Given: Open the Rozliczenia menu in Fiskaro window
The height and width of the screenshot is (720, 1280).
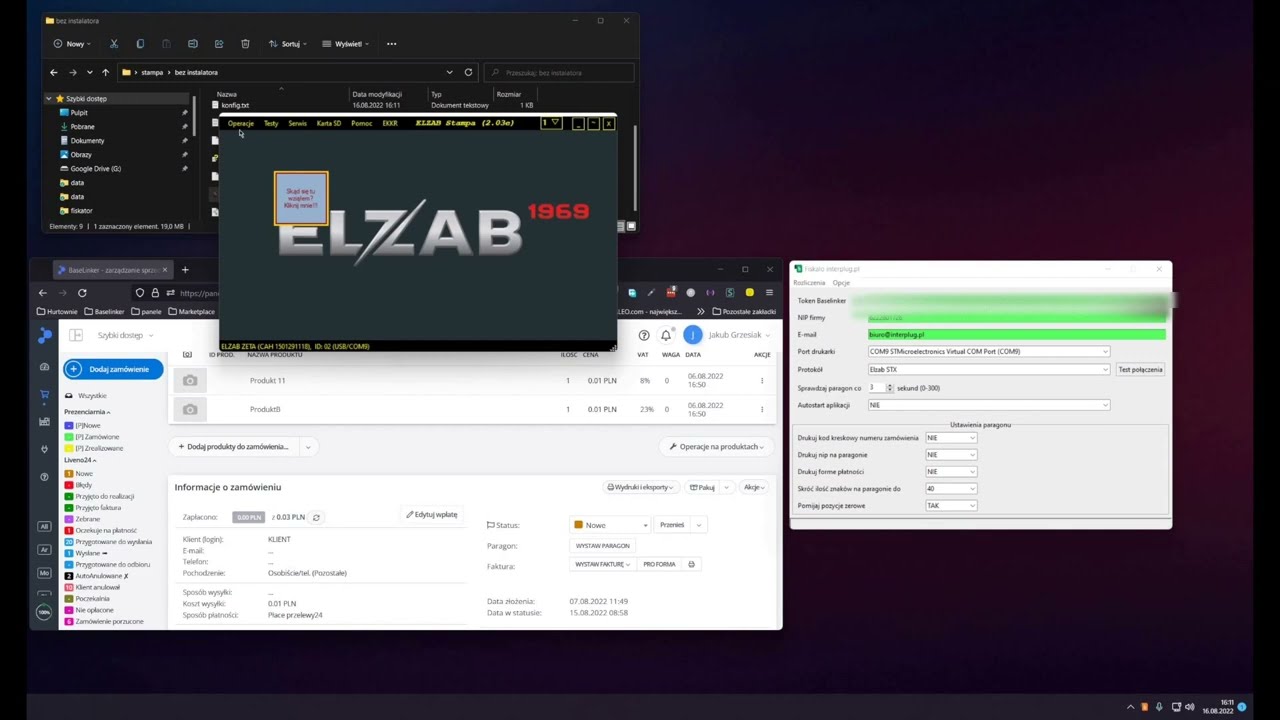Looking at the screenshot, I should 809,283.
